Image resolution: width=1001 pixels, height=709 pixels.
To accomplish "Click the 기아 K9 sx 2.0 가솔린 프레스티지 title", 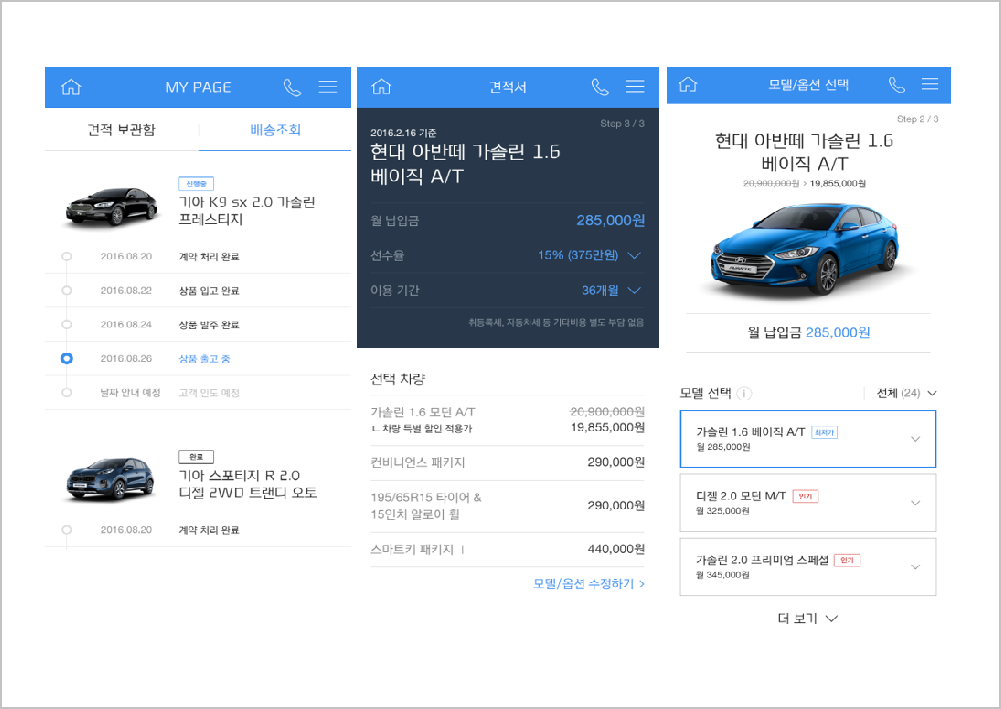I will (246, 211).
